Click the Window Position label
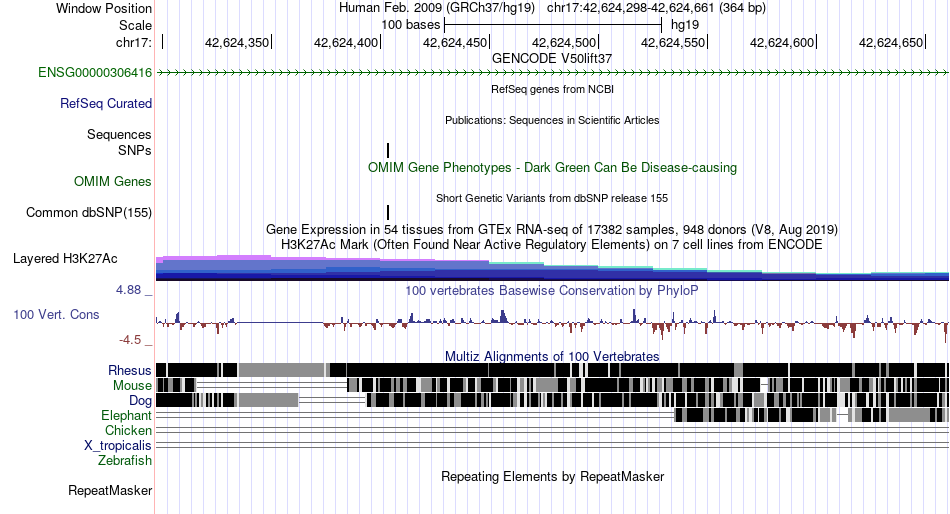The height and width of the screenshot is (514, 950). [104, 8]
